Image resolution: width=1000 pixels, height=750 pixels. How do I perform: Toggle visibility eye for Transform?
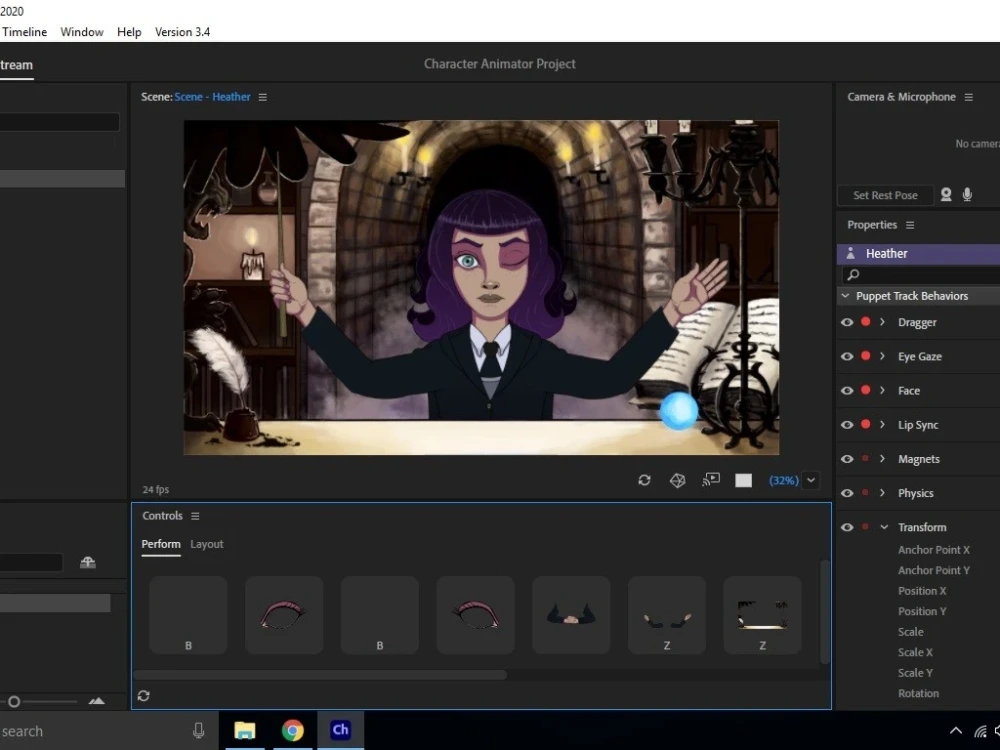tap(847, 527)
